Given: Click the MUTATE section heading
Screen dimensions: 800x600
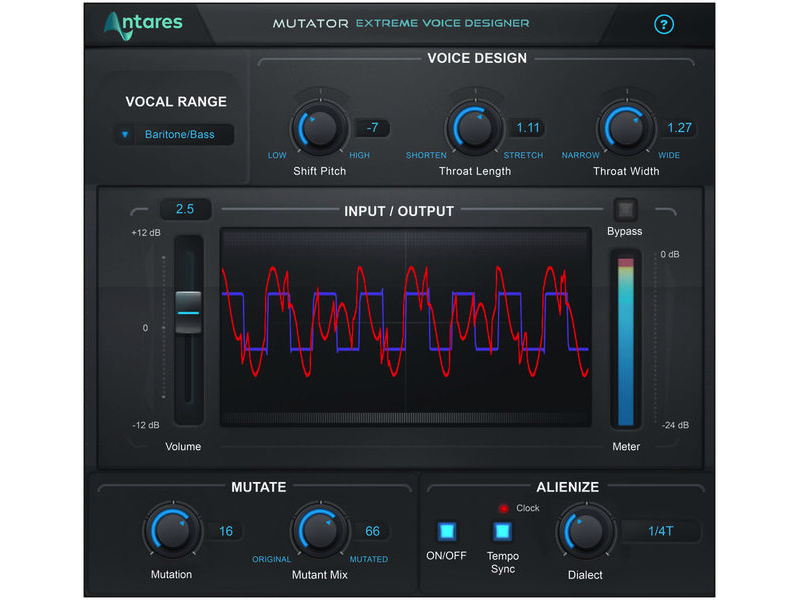Looking at the screenshot, I should pyautogui.click(x=259, y=487).
